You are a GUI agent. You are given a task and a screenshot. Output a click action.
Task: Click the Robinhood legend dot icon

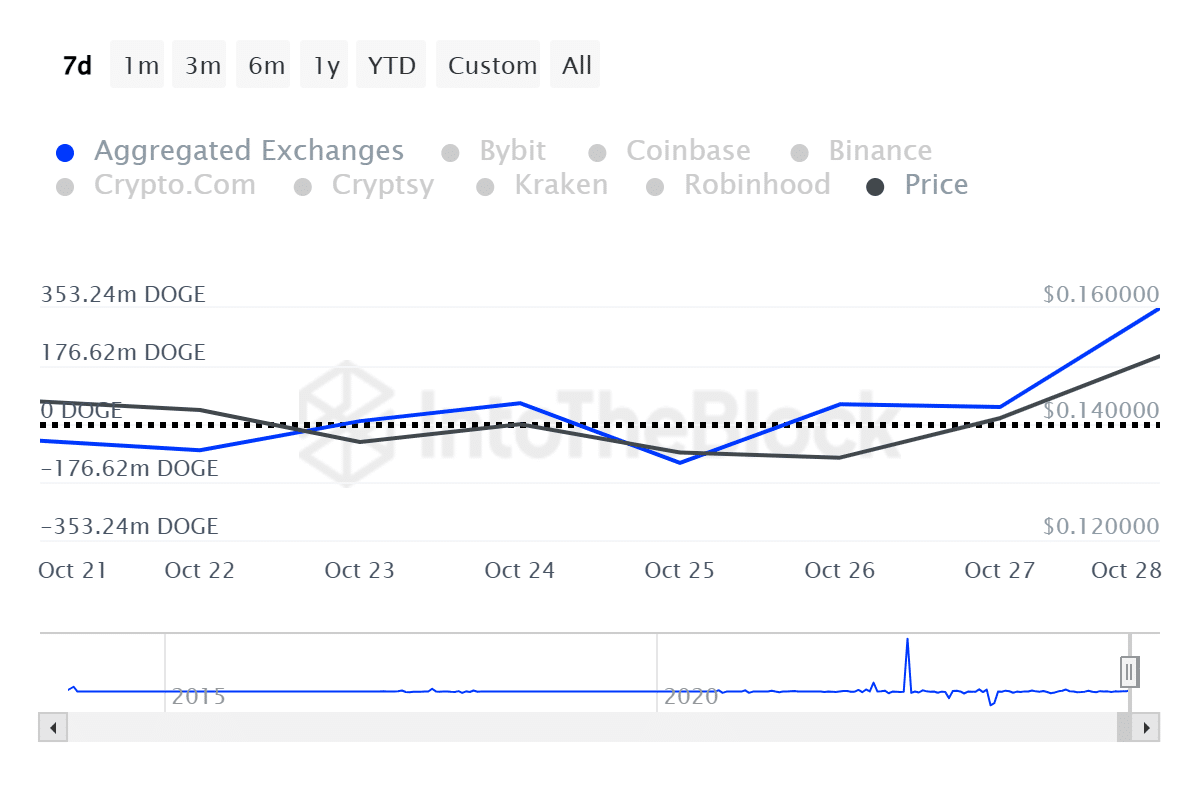[655, 186]
